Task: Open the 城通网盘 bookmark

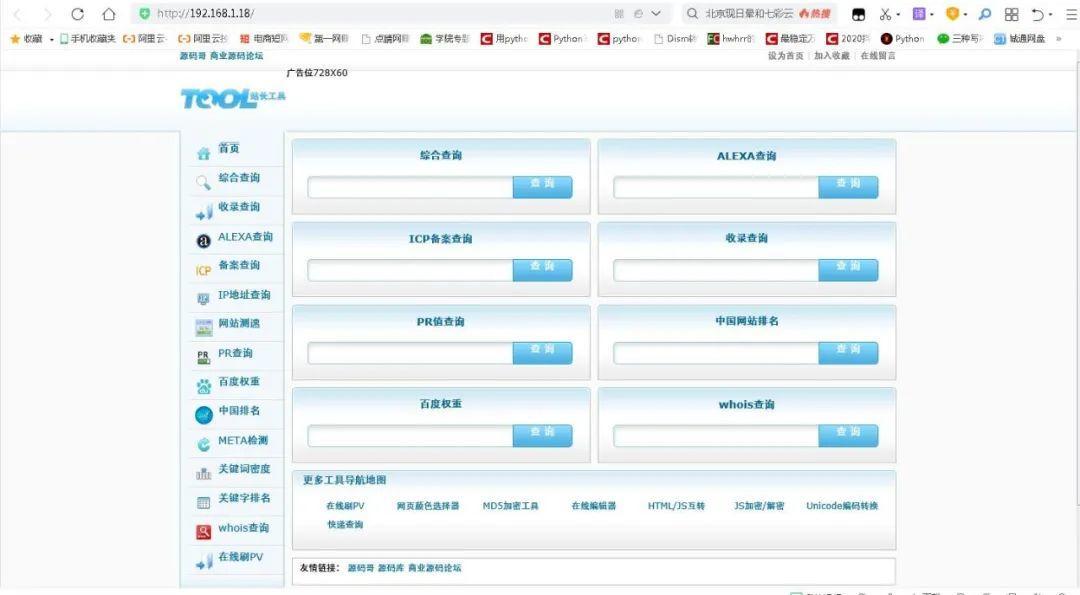Action: click(x=1019, y=39)
